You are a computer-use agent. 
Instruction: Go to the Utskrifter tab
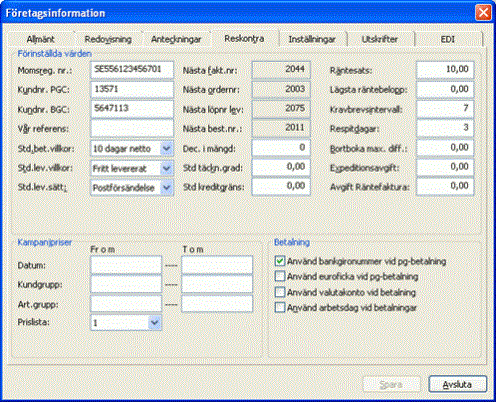(380, 39)
